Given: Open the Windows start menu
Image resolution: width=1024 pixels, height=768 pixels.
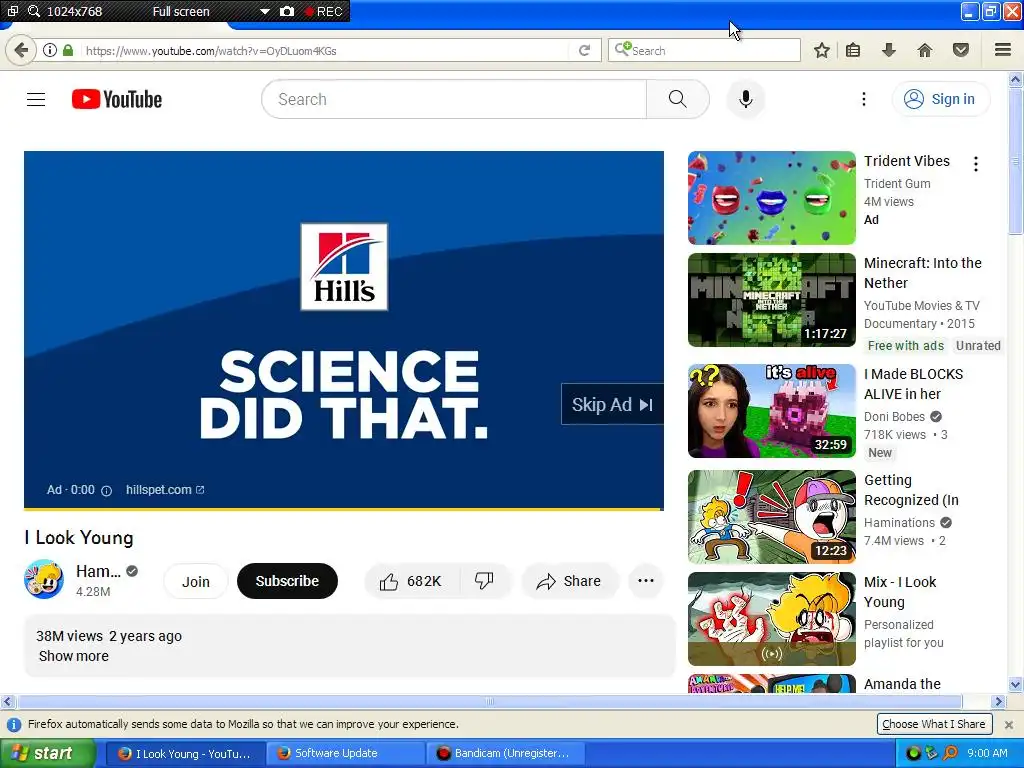Looking at the screenshot, I should pyautogui.click(x=46, y=754).
